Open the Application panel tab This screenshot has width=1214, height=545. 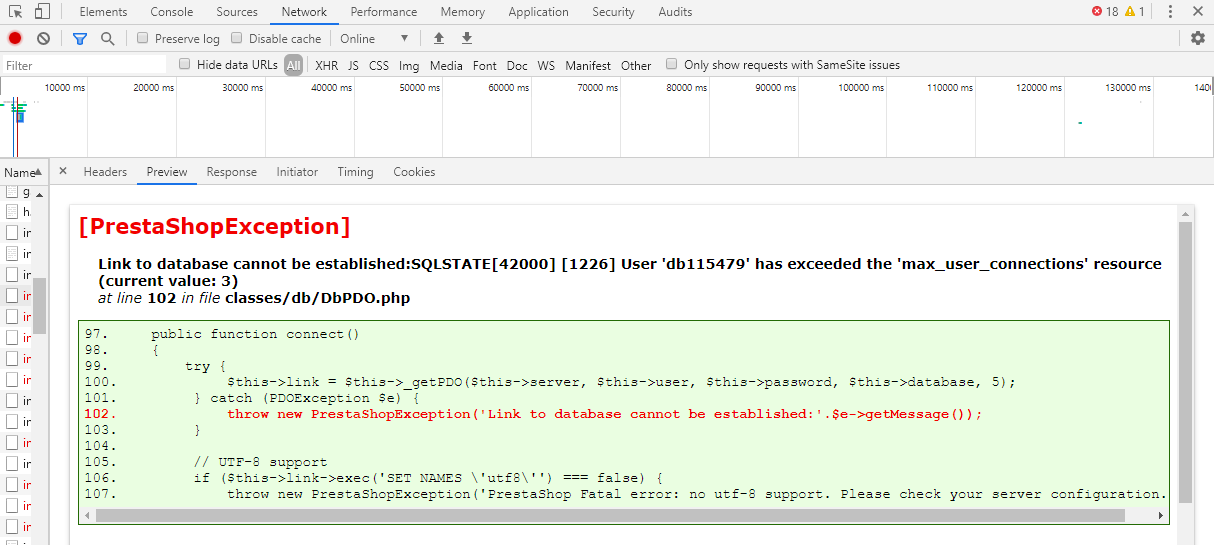(538, 12)
